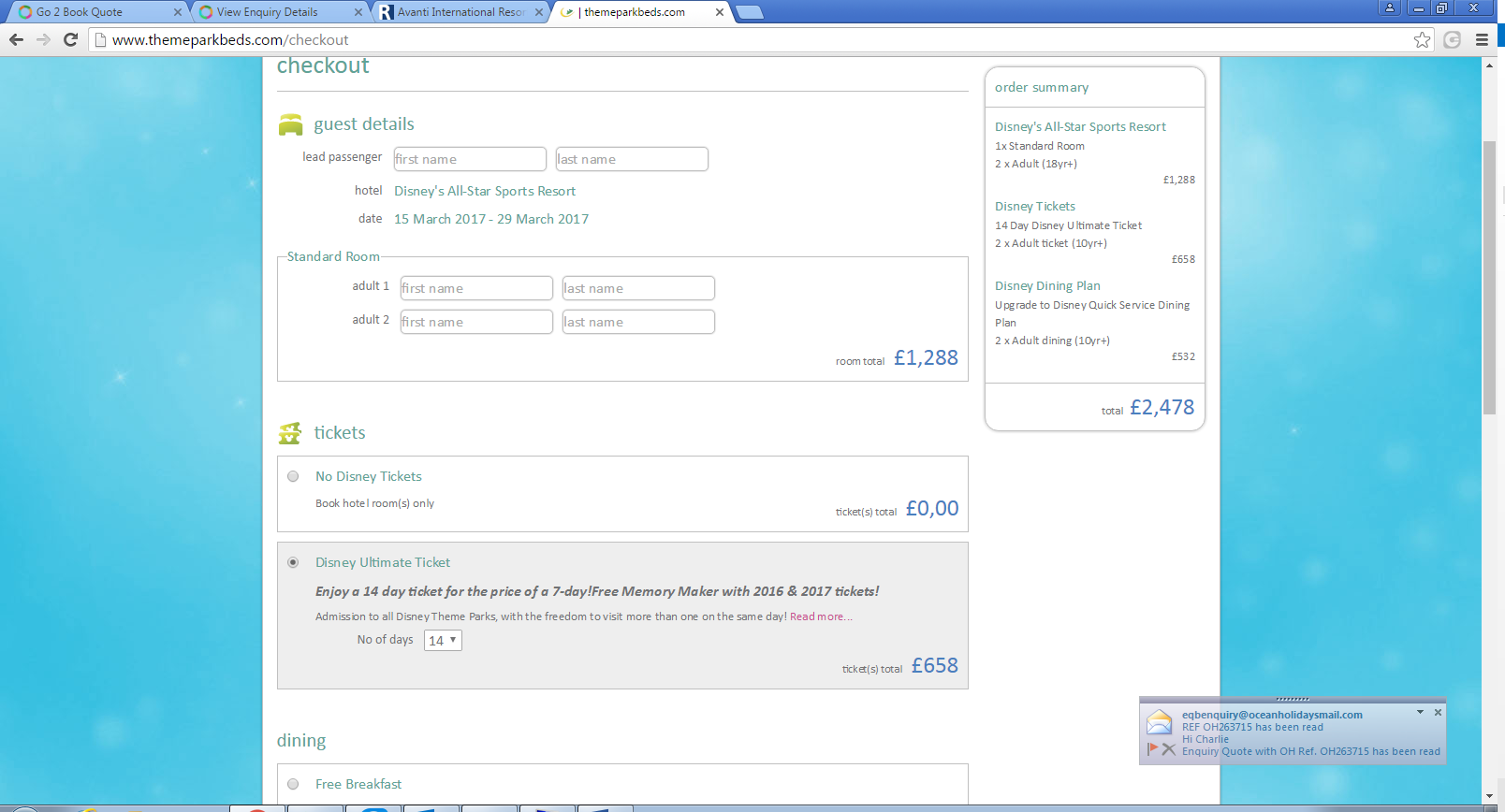Image resolution: width=1505 pixels, height=812 pixels.
Task: Click the page info icon in address bar
Action: click(x=101, y=39)
